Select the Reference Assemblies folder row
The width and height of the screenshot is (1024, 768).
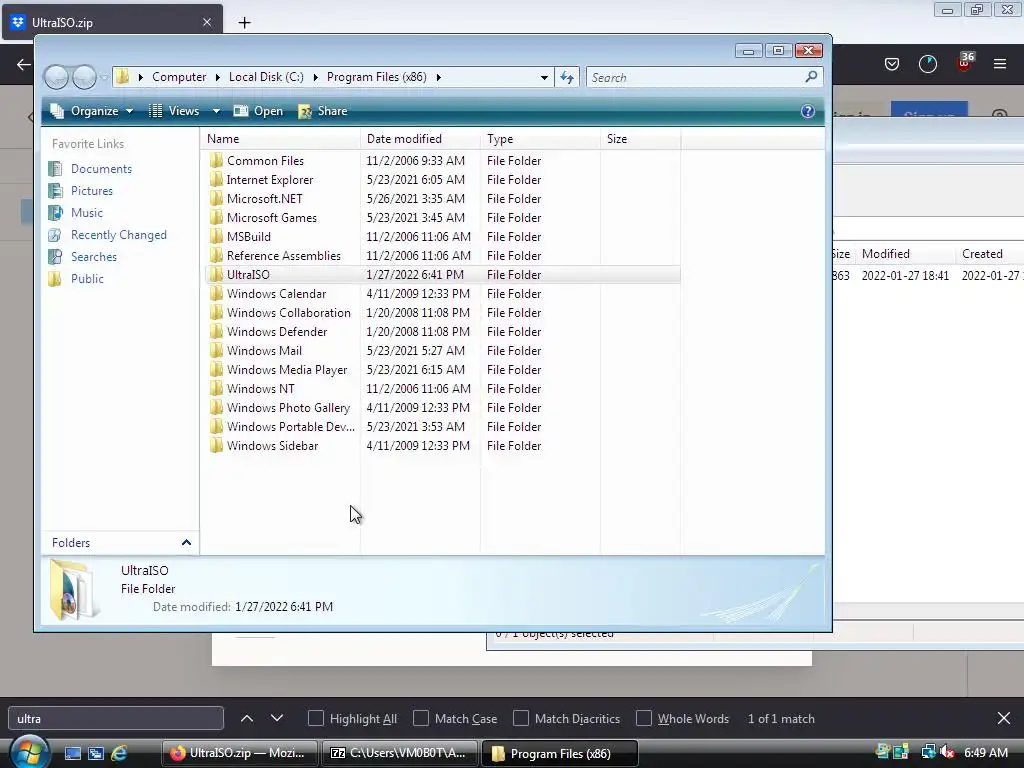click(443, 256)
